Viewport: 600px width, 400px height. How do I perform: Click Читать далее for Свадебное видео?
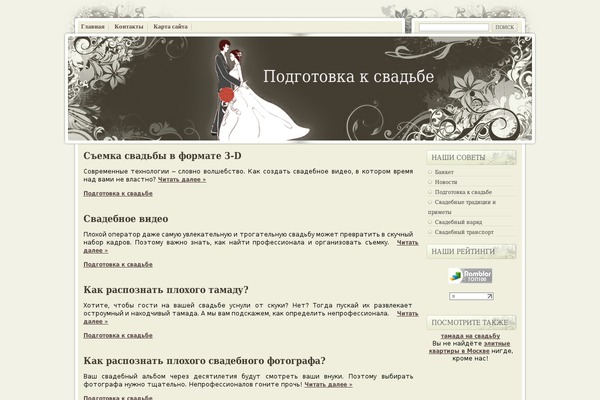408,242
